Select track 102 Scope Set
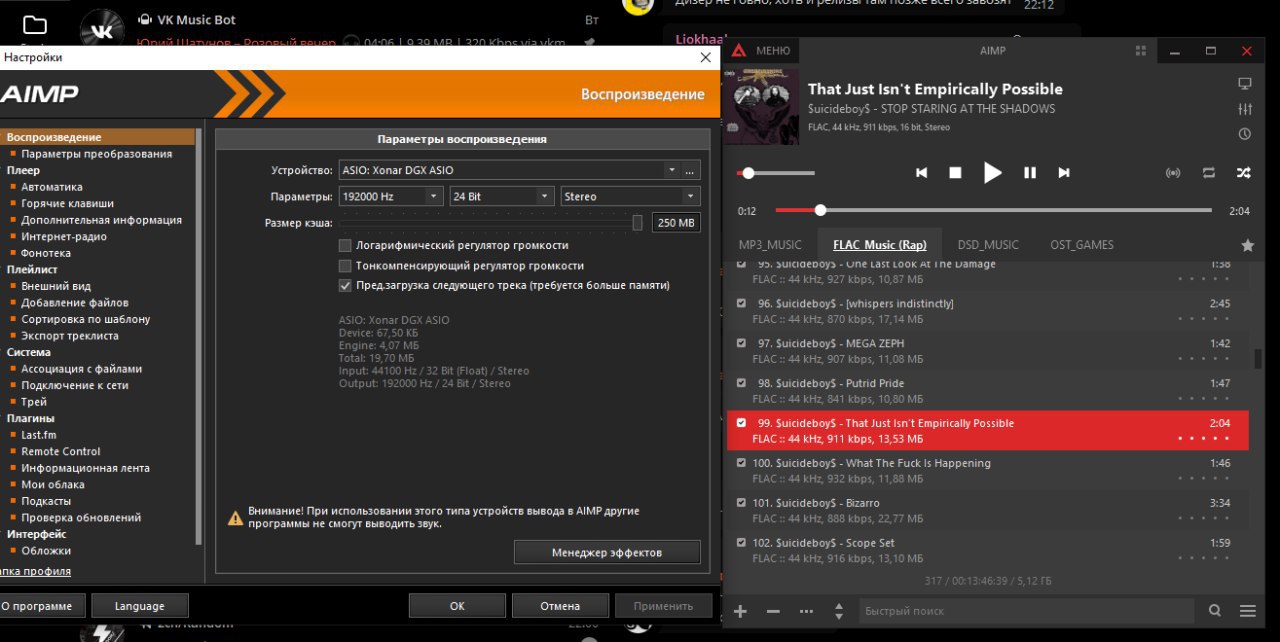Viewport: 1280px width, 642px height. point(988,550)
